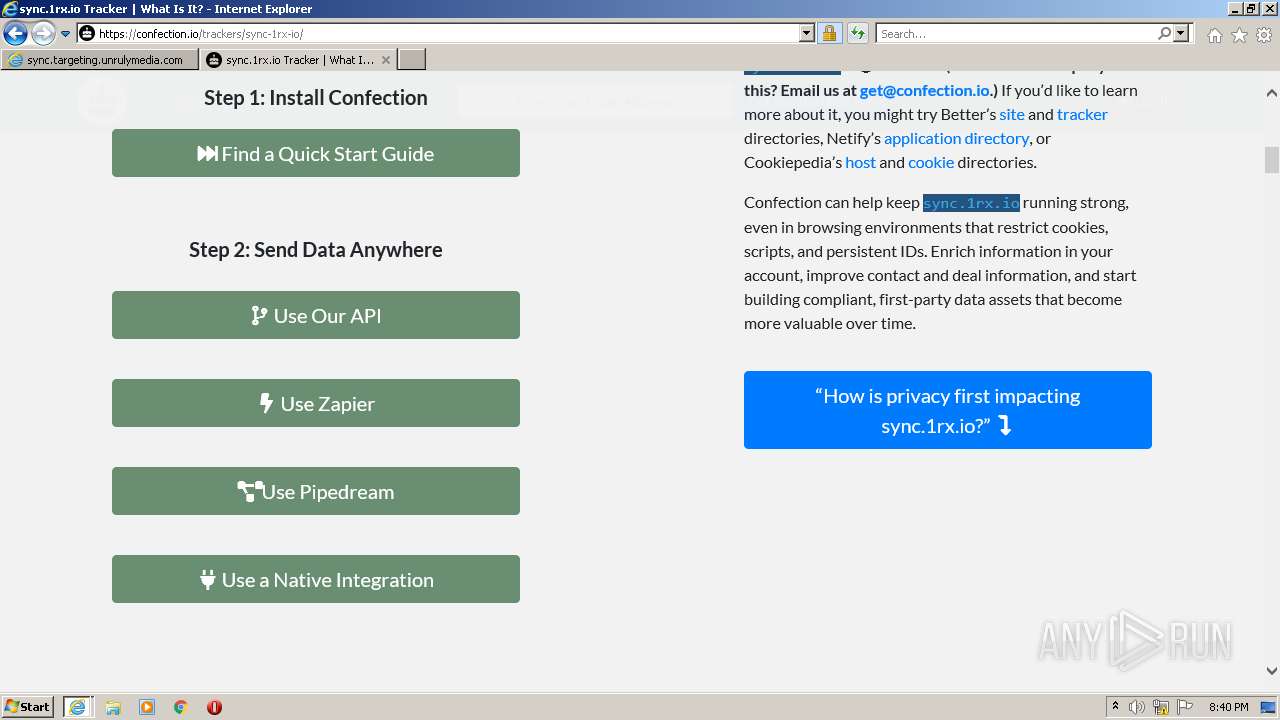Click the Use Zapier button

(316, 403)
